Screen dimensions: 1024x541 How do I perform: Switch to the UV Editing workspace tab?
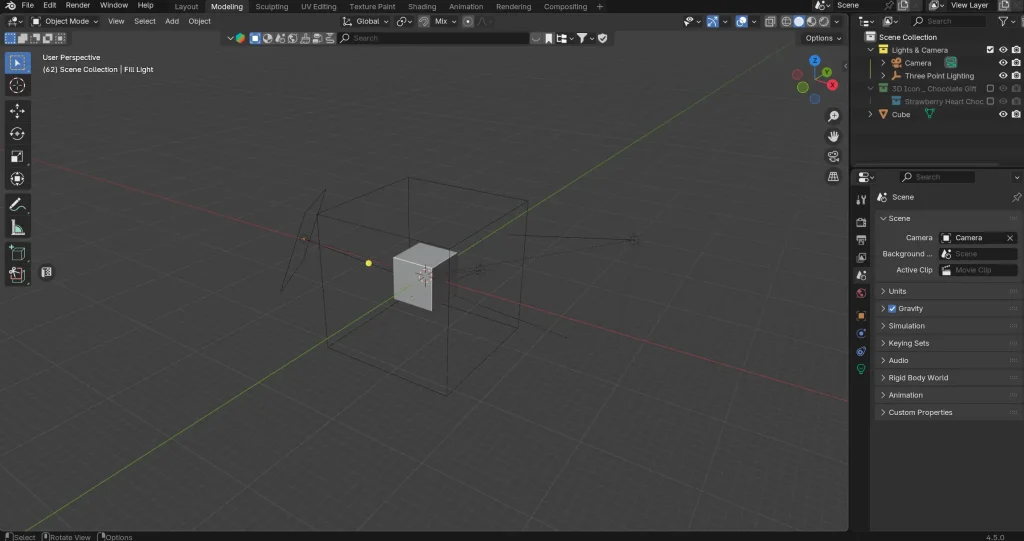[319, 7]
